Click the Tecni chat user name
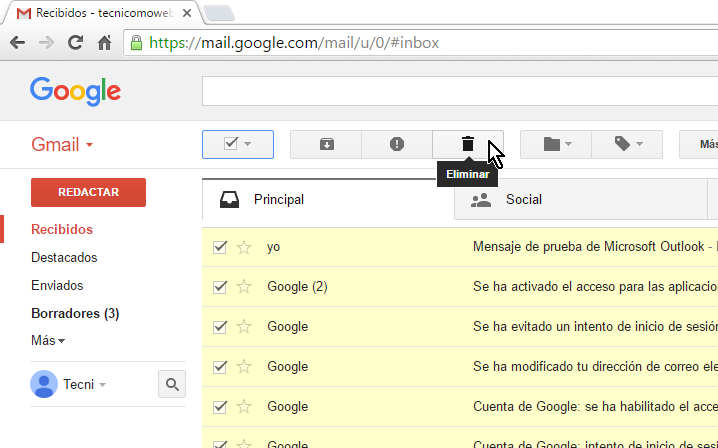 [x=78, y=384]
